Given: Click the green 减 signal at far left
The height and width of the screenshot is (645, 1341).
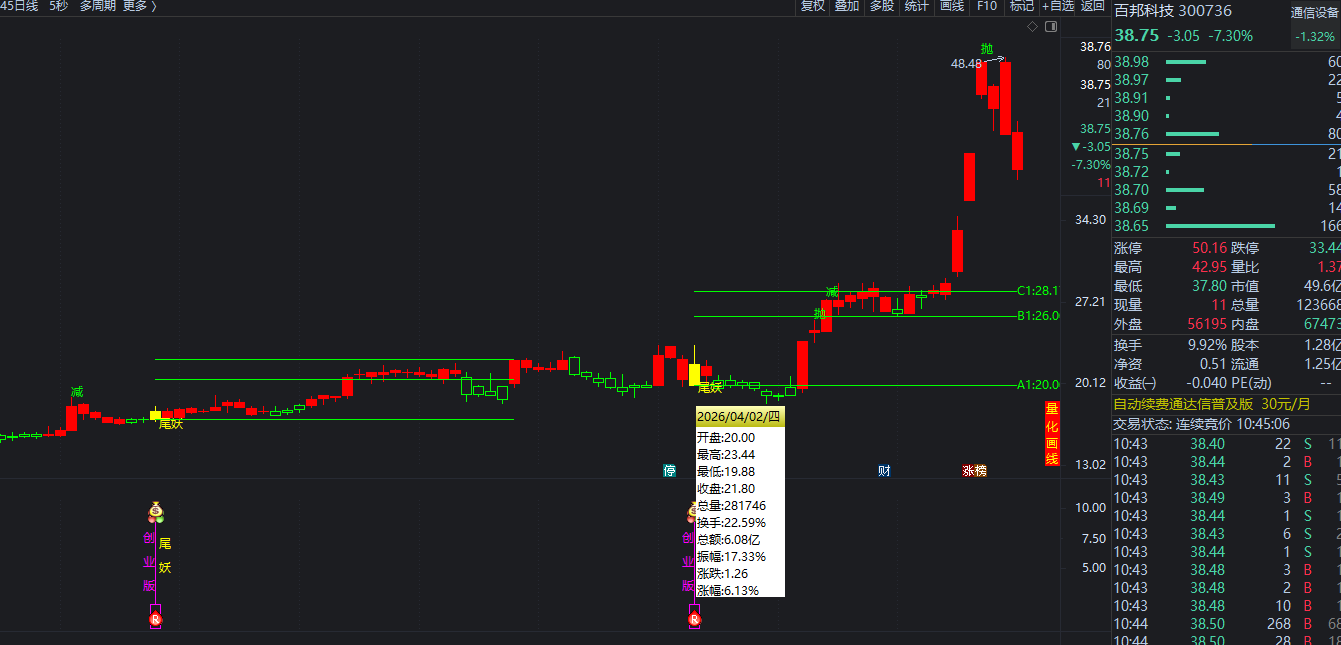Looking at the screenshot, I should [x=77, y=392].
